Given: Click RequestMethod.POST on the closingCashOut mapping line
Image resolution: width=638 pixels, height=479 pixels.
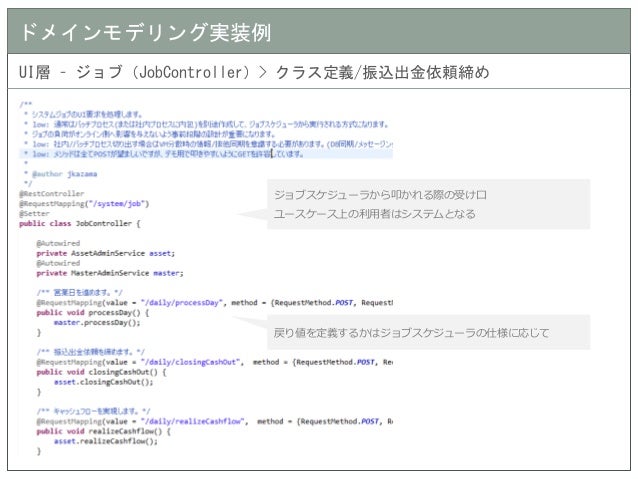Looking at the screenshot, I should pos(336,362).
